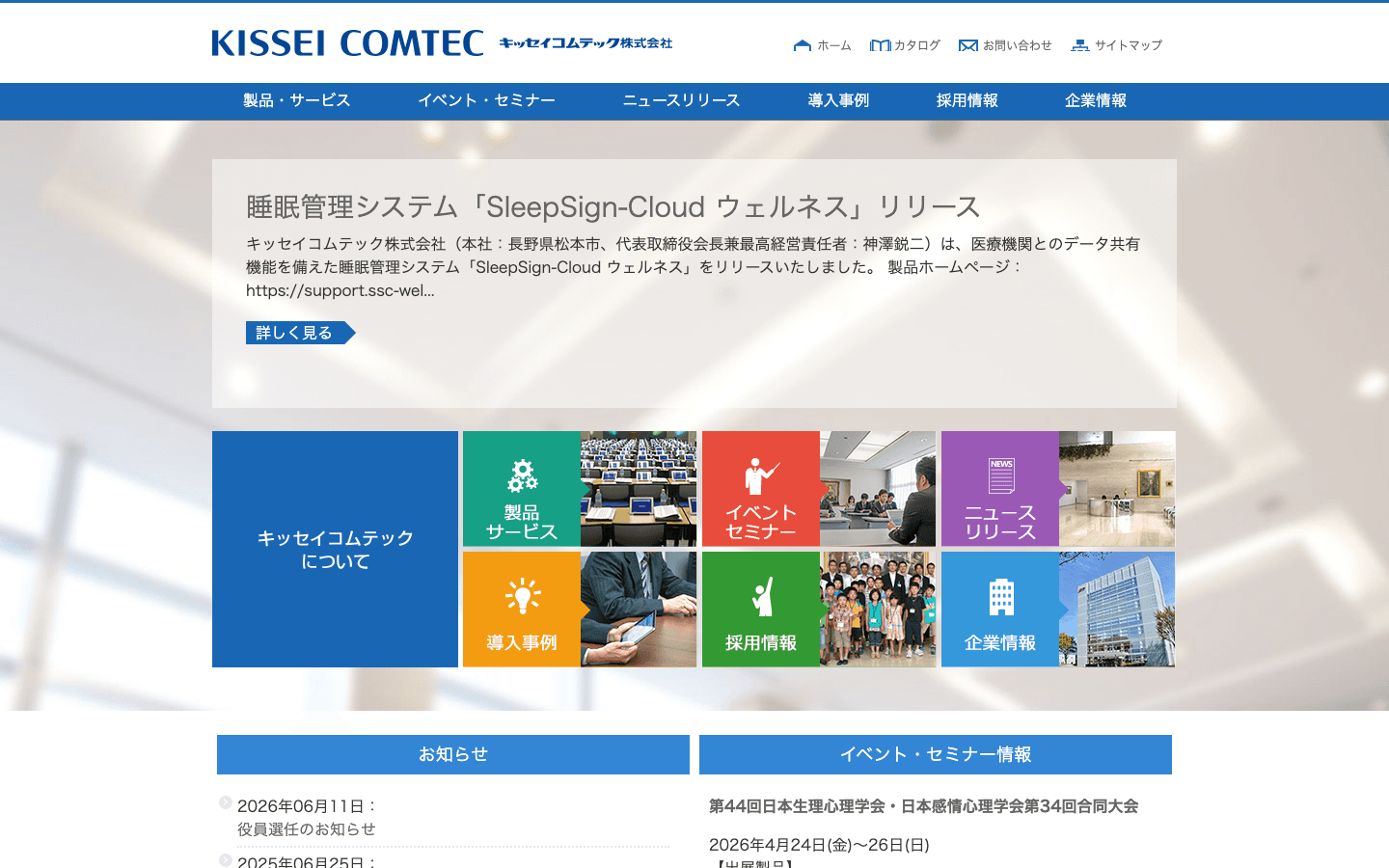Screen dimensions: 1389x868
Task: Click the catalog book icon
Action: point(880,45)
